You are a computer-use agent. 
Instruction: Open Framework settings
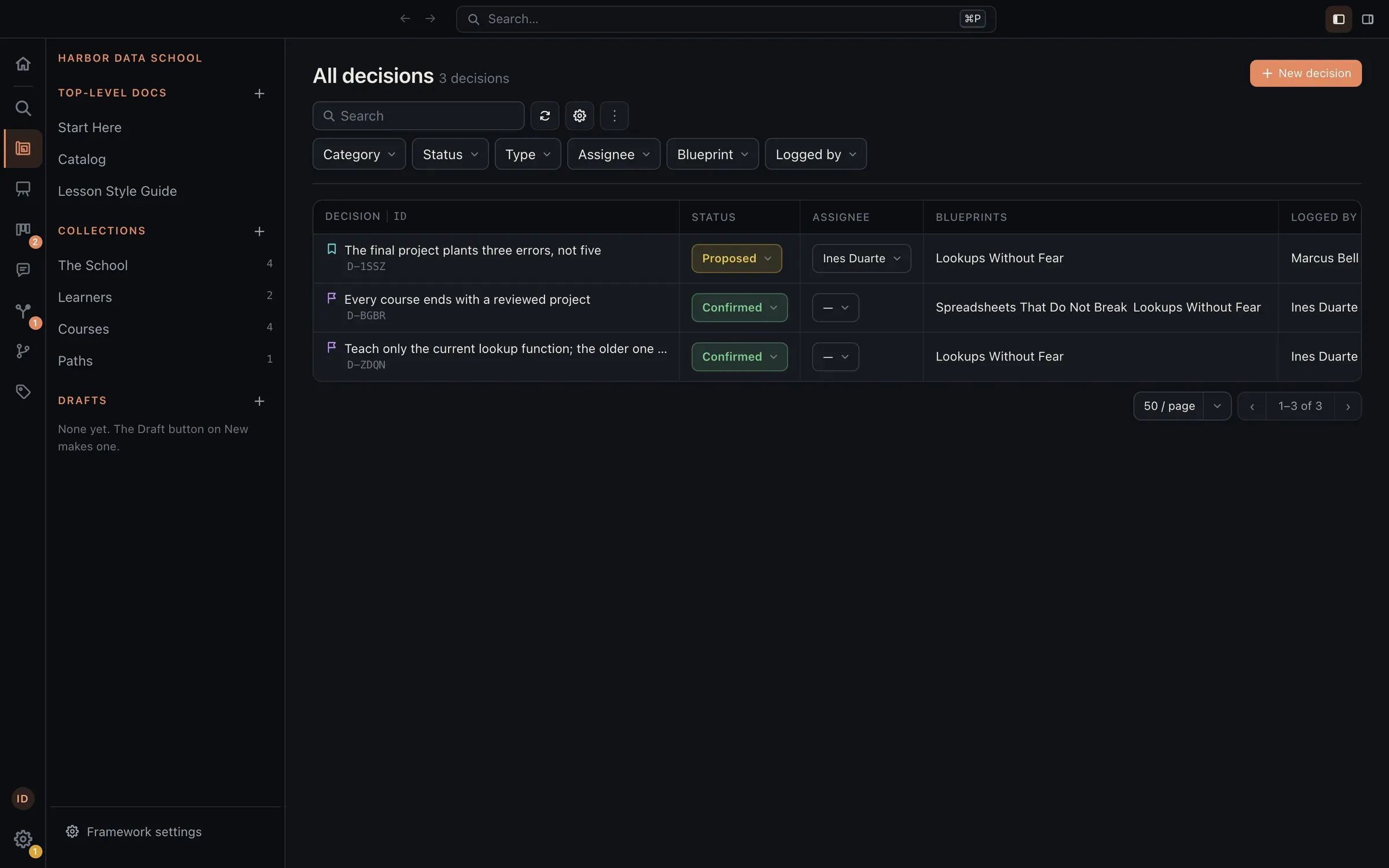point(134,832)
